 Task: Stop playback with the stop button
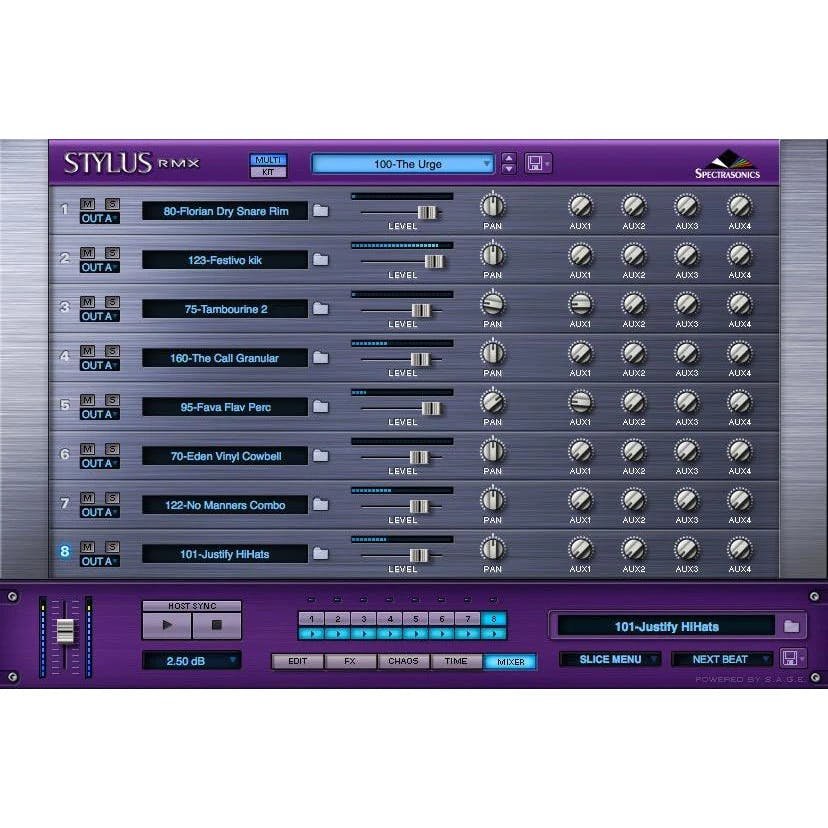217,625
